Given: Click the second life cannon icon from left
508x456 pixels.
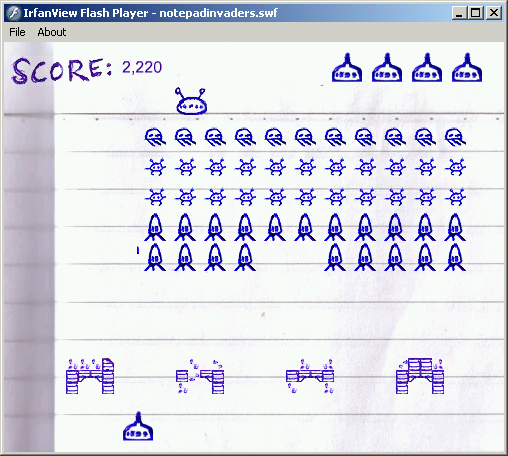Looking at the screenshot, I should click(387, 68).
